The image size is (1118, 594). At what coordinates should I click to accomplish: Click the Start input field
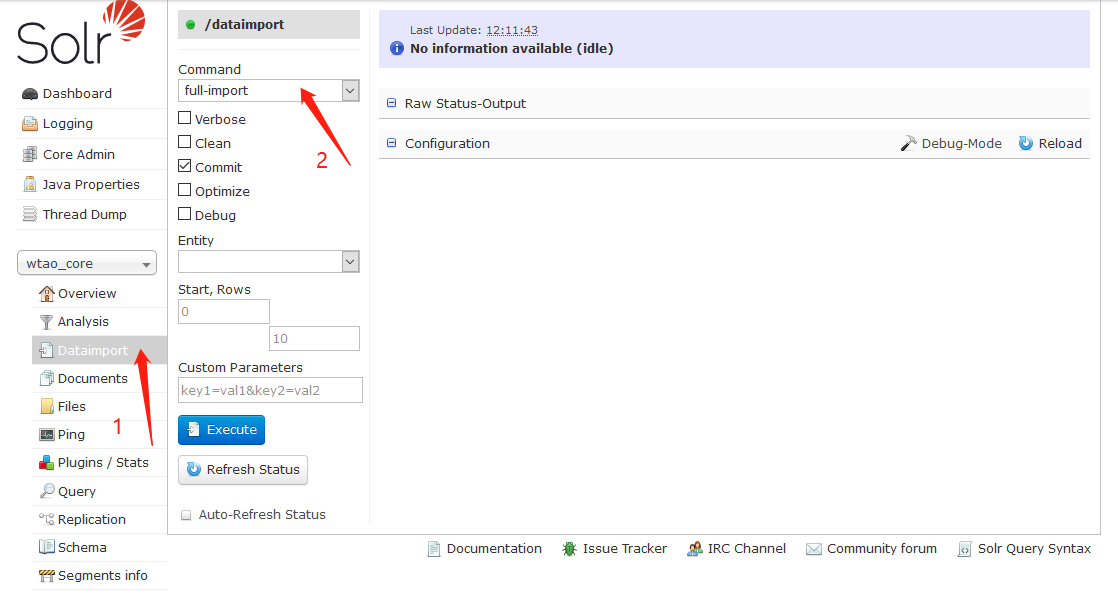[x=224, y=312]
